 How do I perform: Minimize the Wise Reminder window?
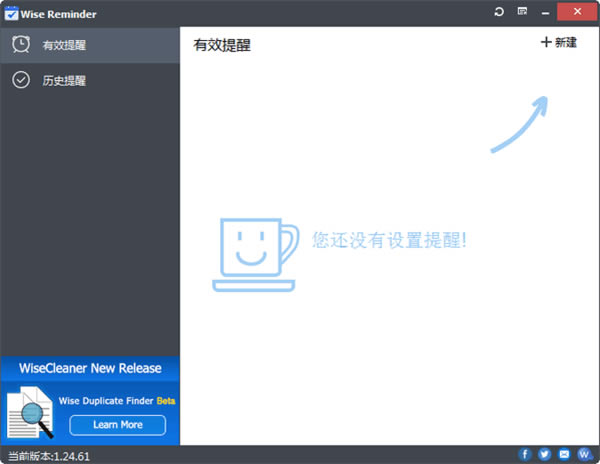[x=546, y=11]
